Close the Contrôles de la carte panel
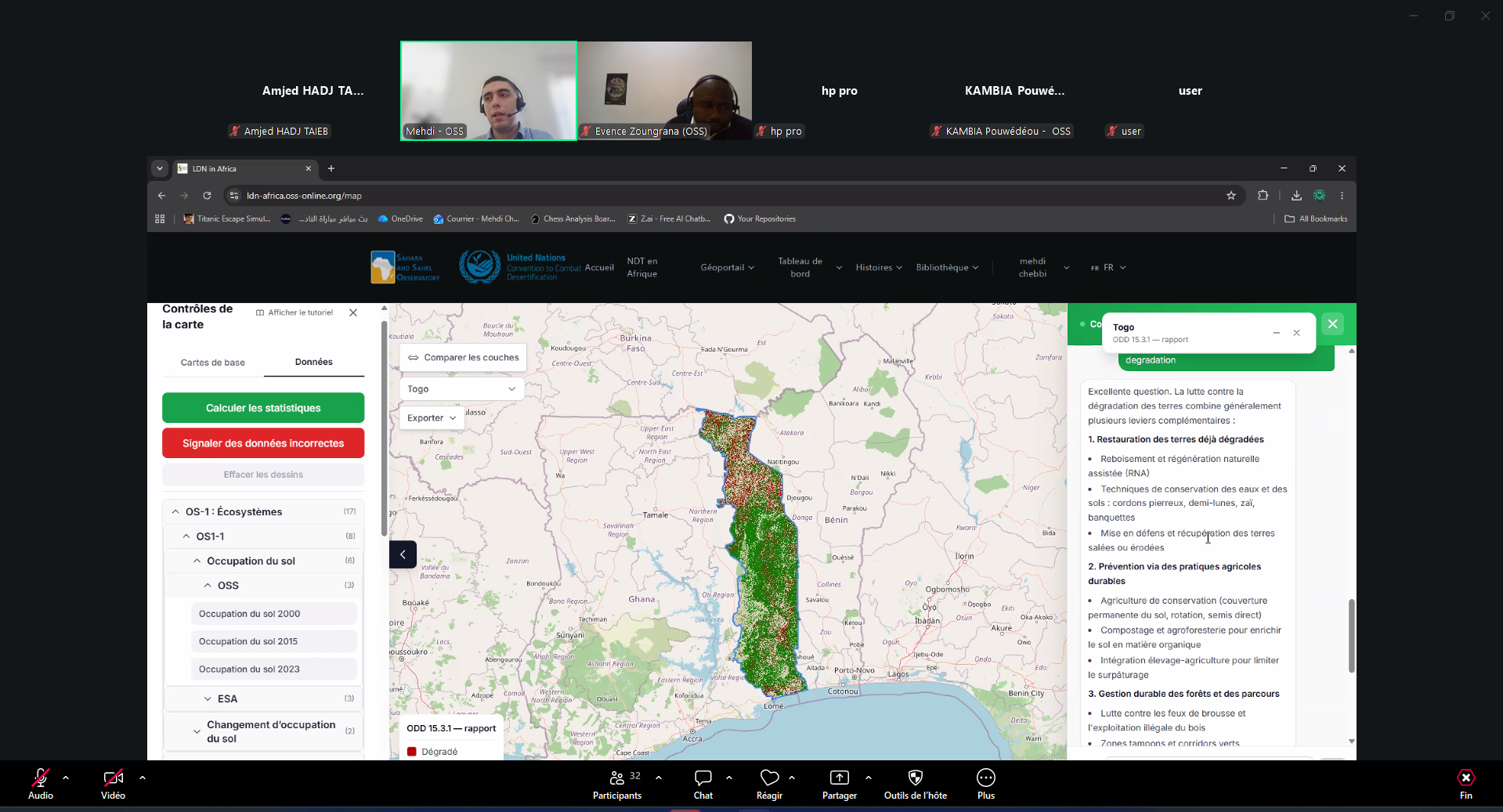Image resolution: width=1503 pixels, height=812 pixels. [353, 312]
